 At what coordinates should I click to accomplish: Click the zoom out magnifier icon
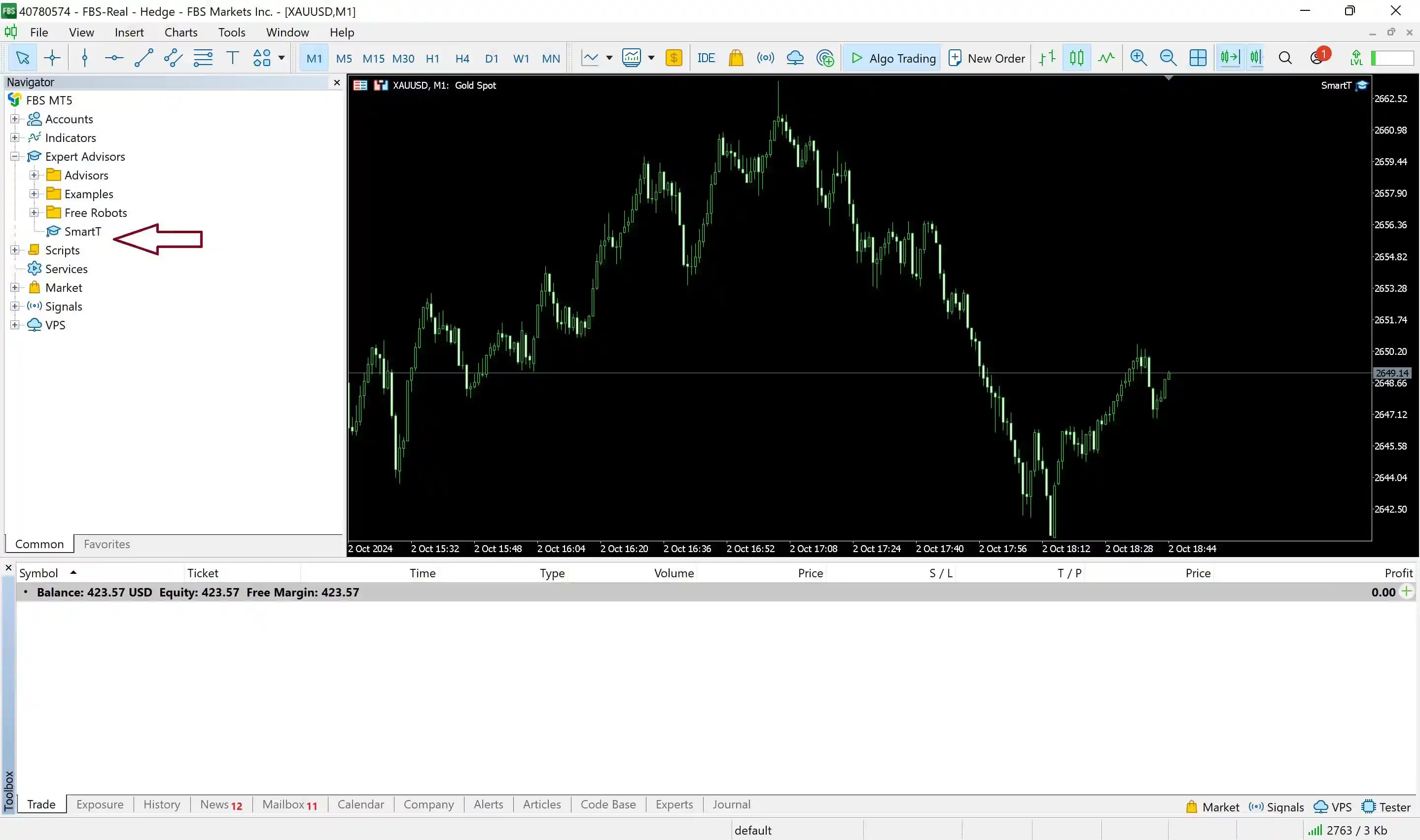coord(1168,58)
